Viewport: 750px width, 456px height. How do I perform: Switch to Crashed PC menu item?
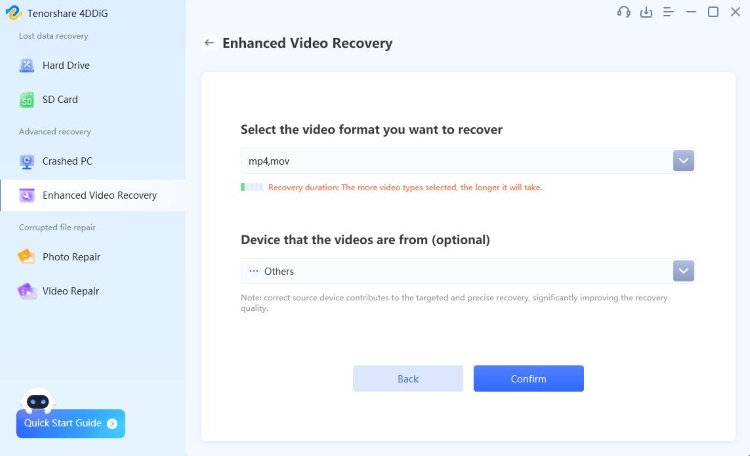tap(93, 162)
